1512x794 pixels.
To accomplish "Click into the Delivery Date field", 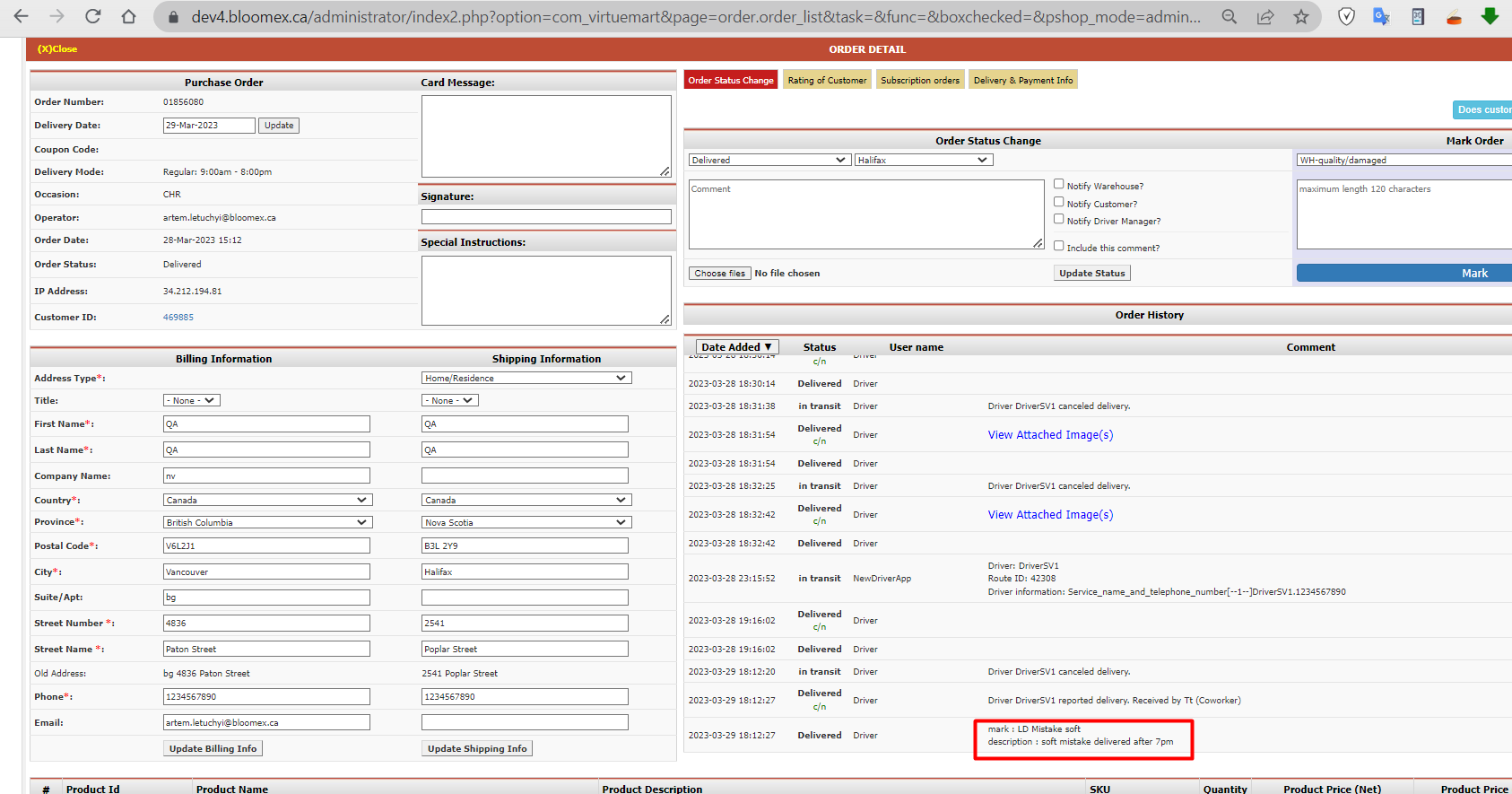I will 209,126.
